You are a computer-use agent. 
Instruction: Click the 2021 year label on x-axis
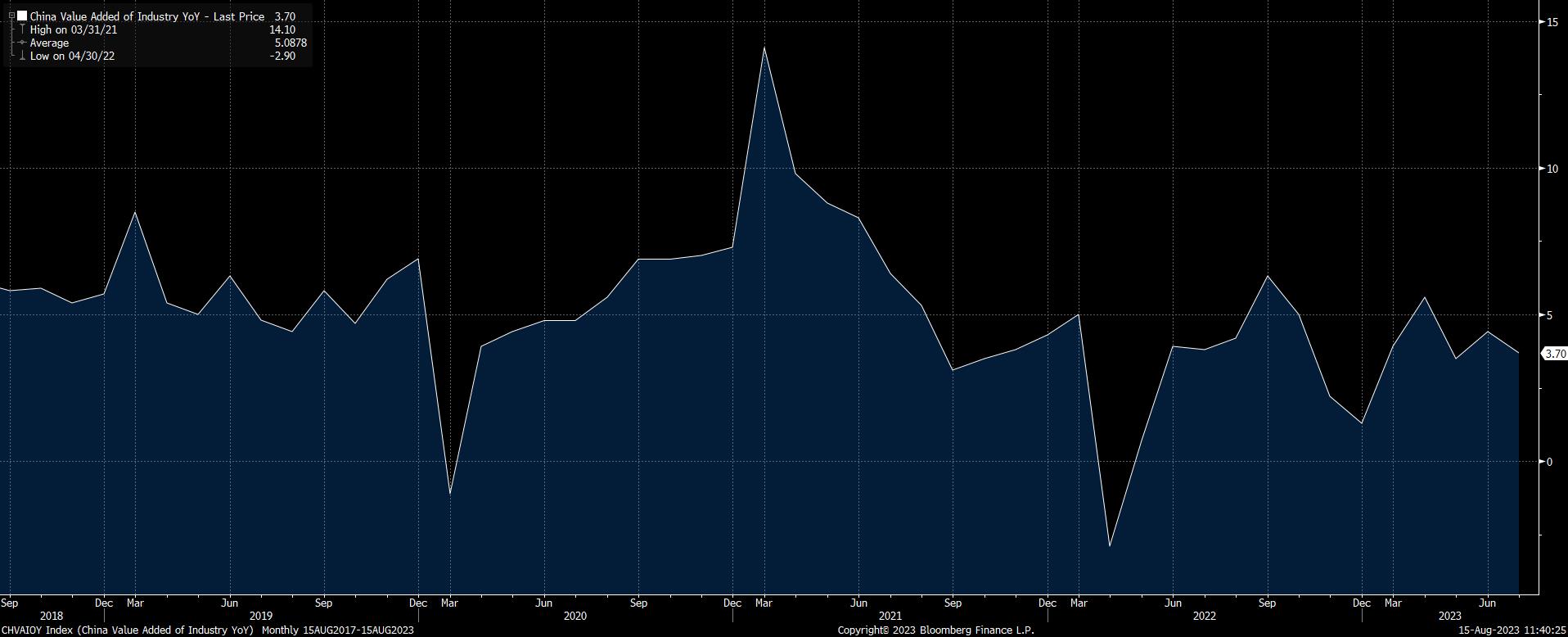point(890,616)
